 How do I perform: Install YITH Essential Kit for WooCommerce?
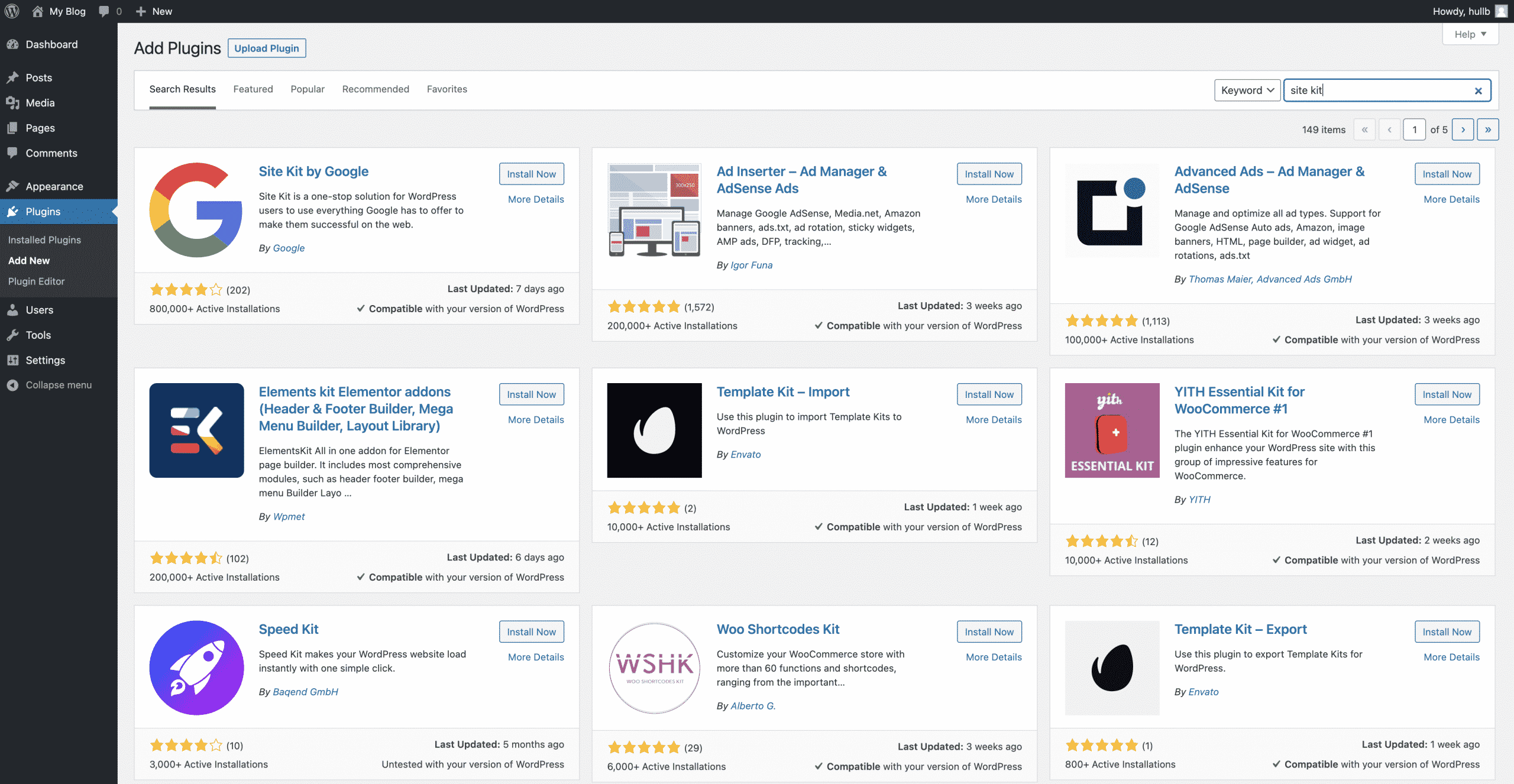1447,394
